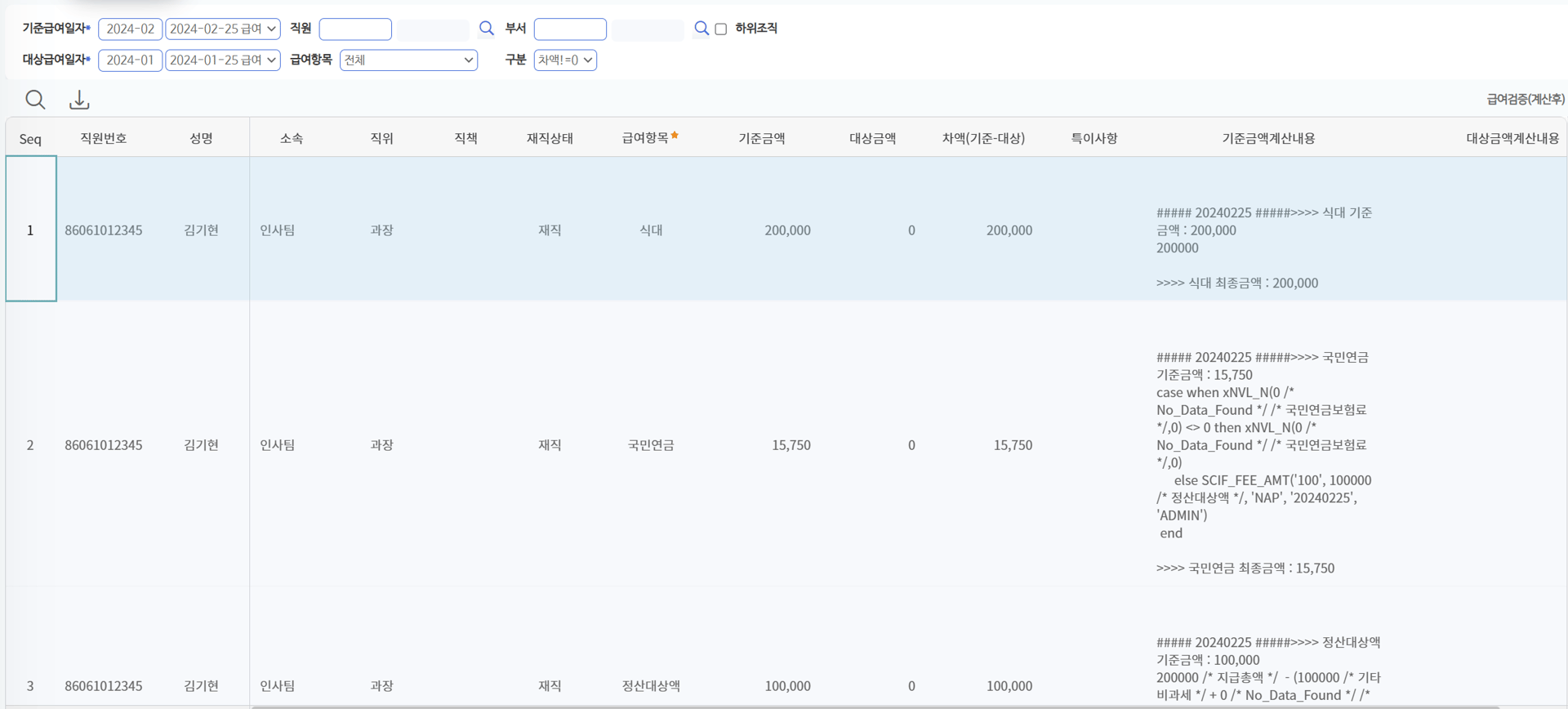The height and width of the screenshot is (709, 1568).
Task: Click the 직원번호 column header
Action: [104, 138]
